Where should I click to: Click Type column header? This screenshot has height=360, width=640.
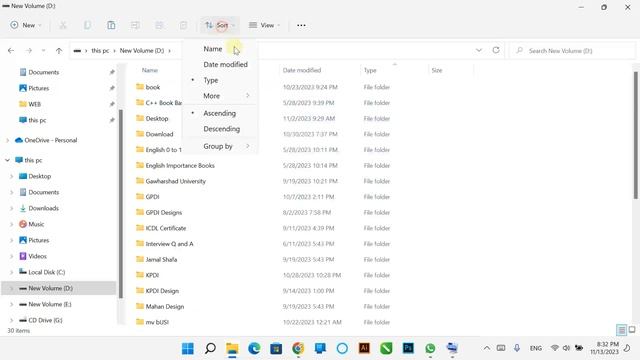tap(370, 70)
